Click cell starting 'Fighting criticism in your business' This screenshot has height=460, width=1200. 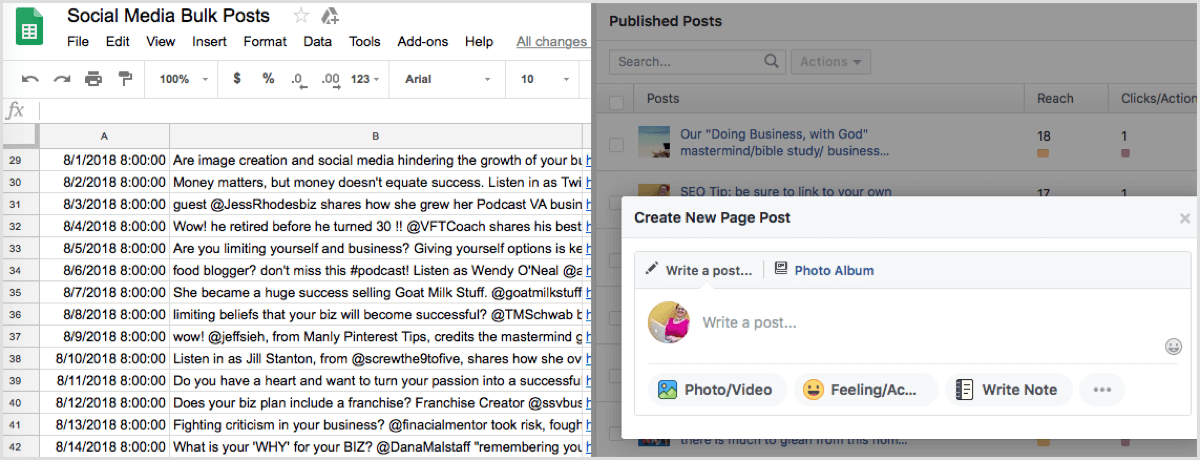click(x=376, y=424)
